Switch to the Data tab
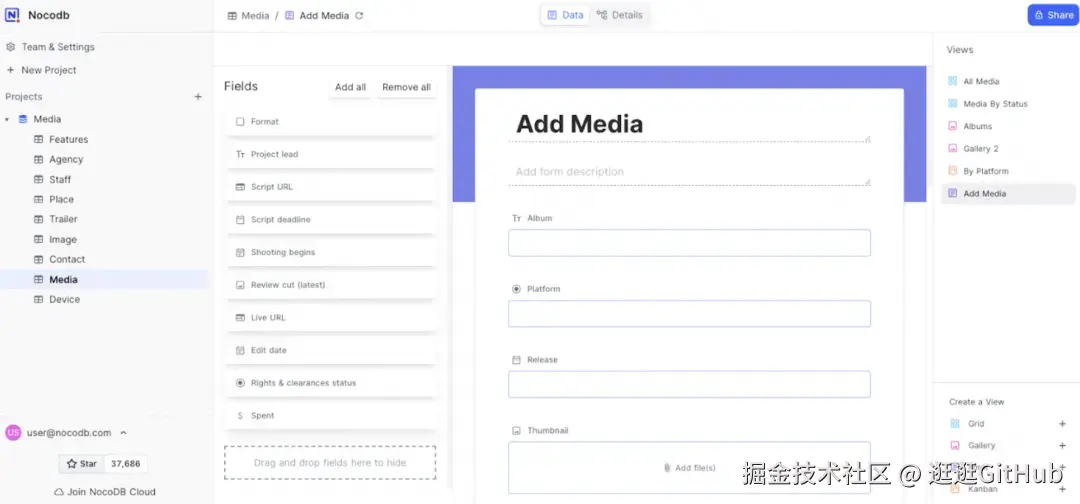1080x504 pixels. pyautogui.click(x=565, y=15)
